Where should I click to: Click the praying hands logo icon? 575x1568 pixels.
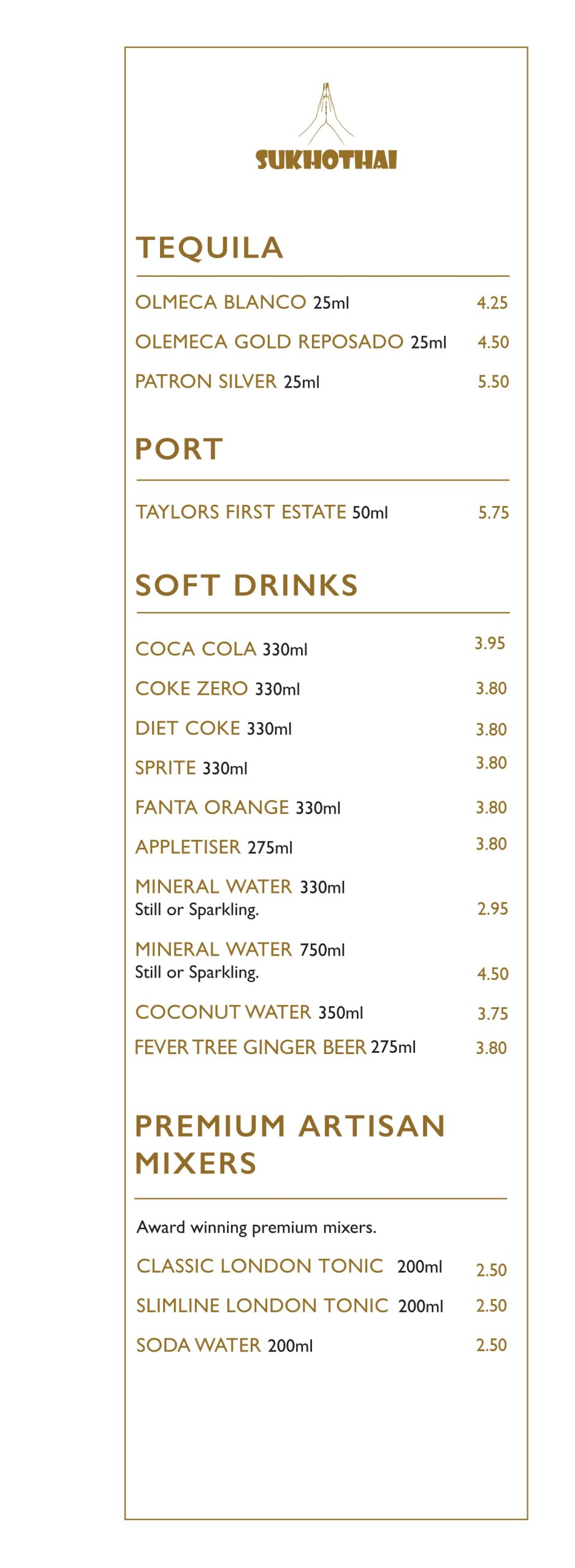[x=326, y=113]
